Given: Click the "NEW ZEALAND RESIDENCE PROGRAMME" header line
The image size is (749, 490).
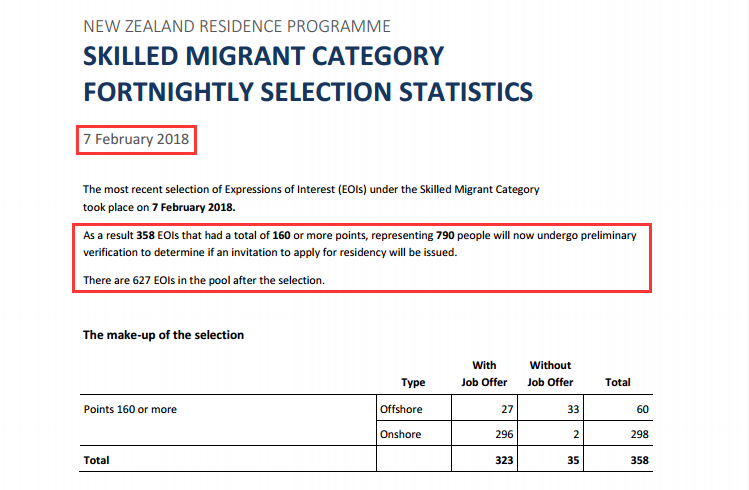Looking at the screenshot, I should [x=237, y=26].
